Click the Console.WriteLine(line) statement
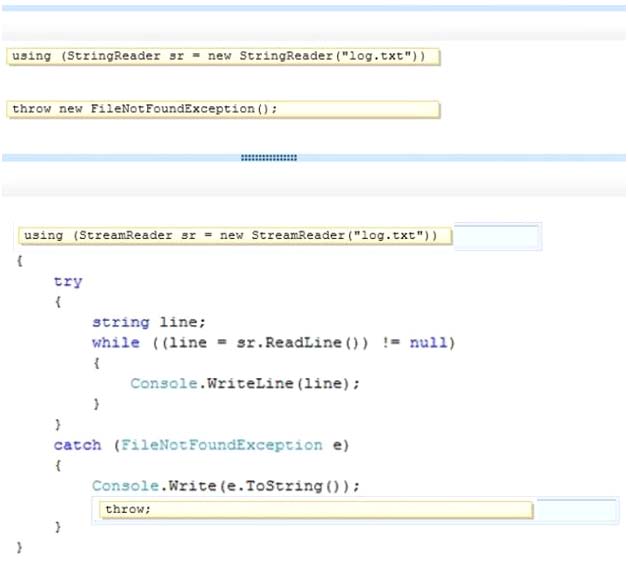628x563 pixels. coord(245,384)
